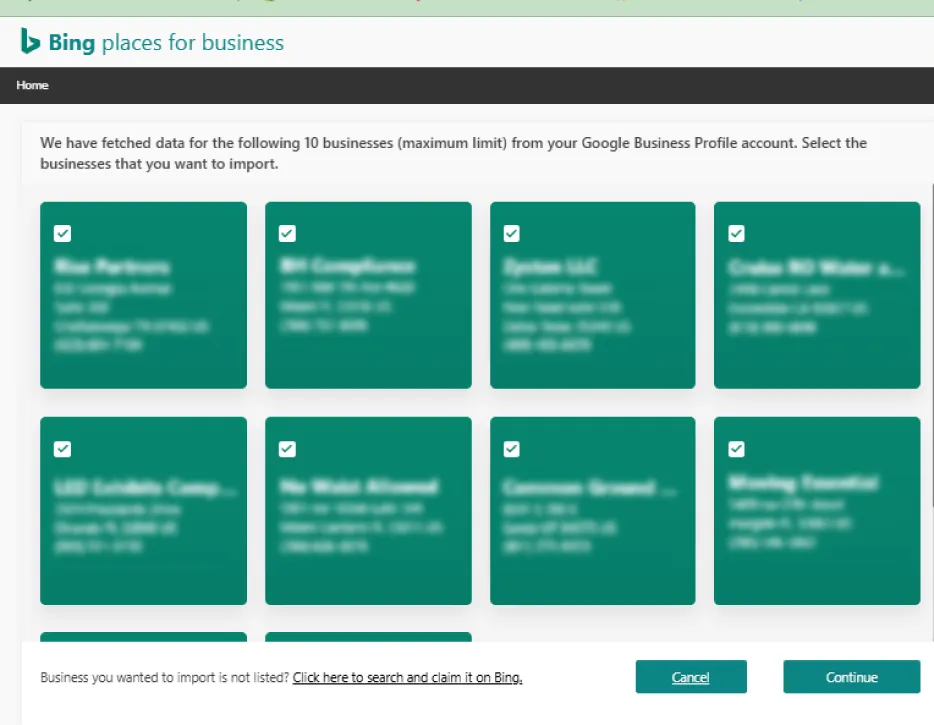Uncheck the BH Compliance checkbox
The image size is (934, 725).
(287, 233)
